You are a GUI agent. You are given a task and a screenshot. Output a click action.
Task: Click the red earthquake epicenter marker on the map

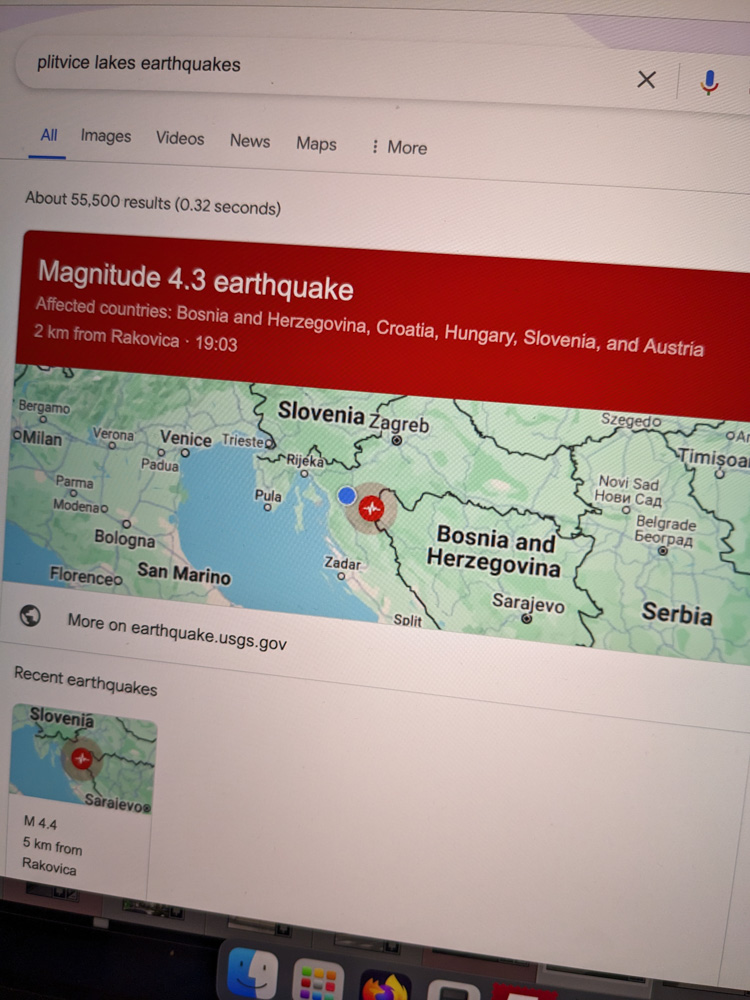click(371, 509)
